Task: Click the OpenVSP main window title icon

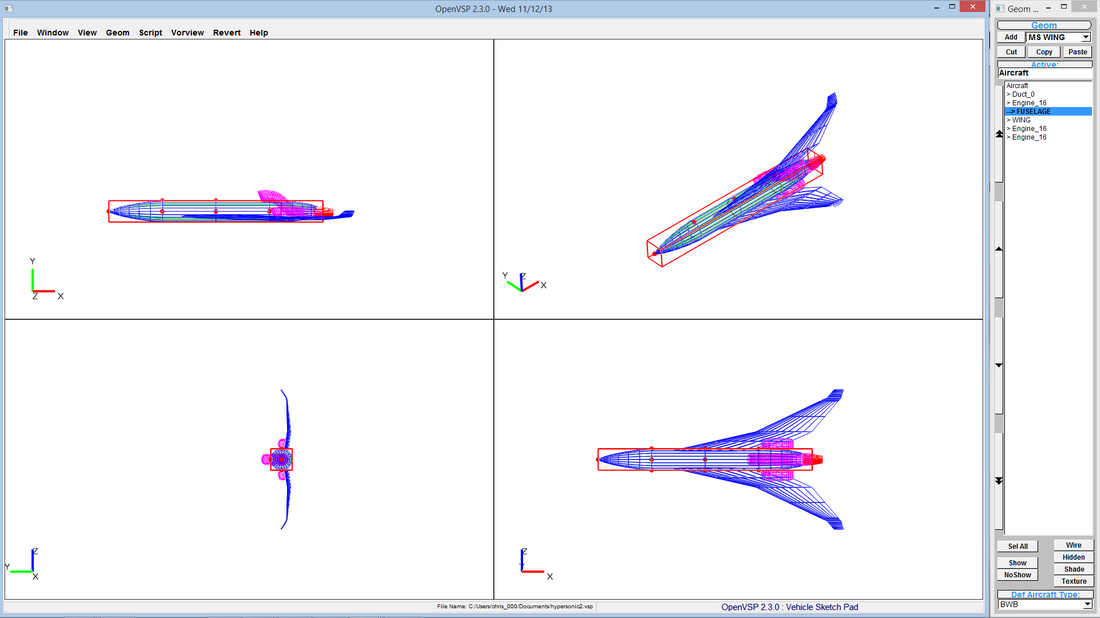Action: [x=9, y=7]
